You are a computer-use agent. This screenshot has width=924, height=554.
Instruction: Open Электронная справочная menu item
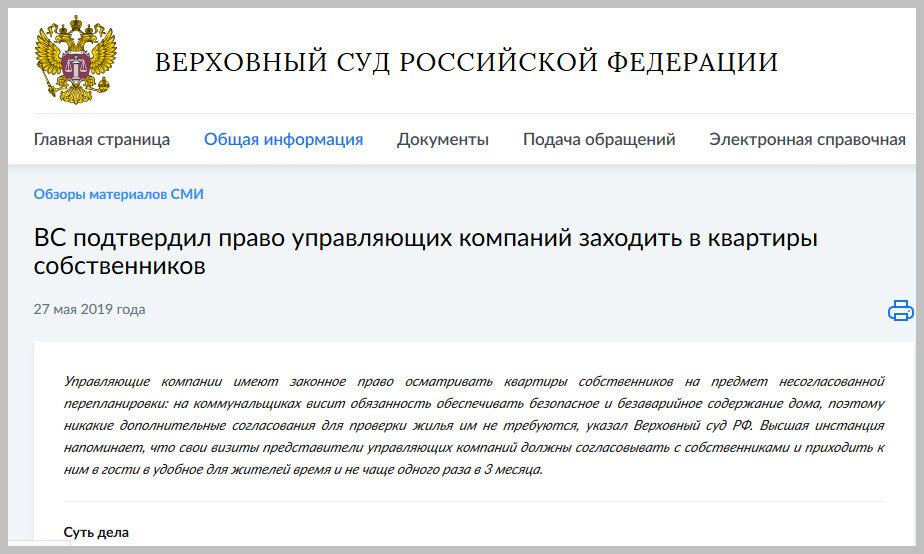807,140
